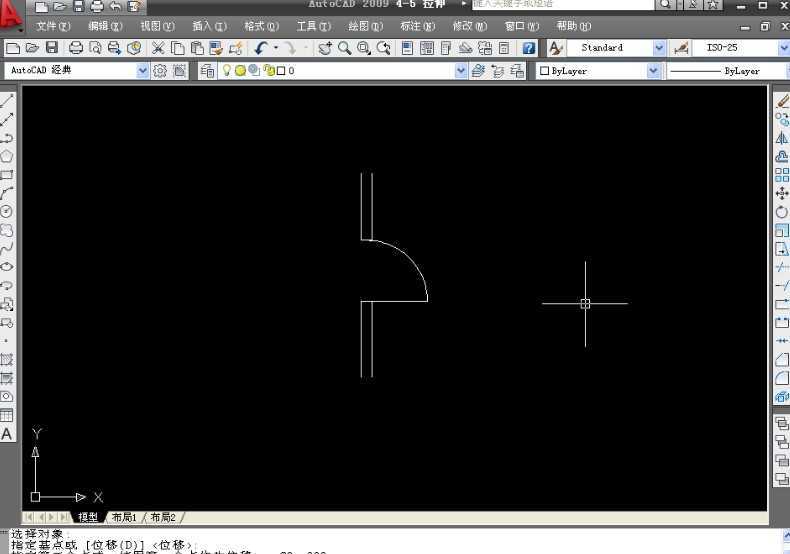The image size is (790, 554).
Task: Select the Mirror modify tool
Action: click(x=782, y=137)
